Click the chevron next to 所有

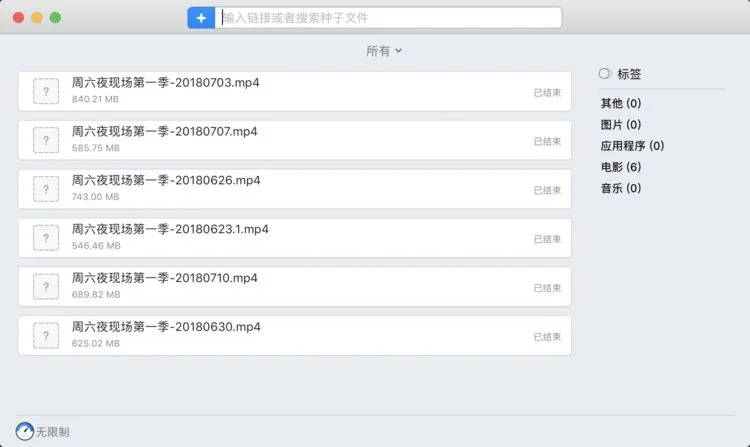(x=398, y=51)
